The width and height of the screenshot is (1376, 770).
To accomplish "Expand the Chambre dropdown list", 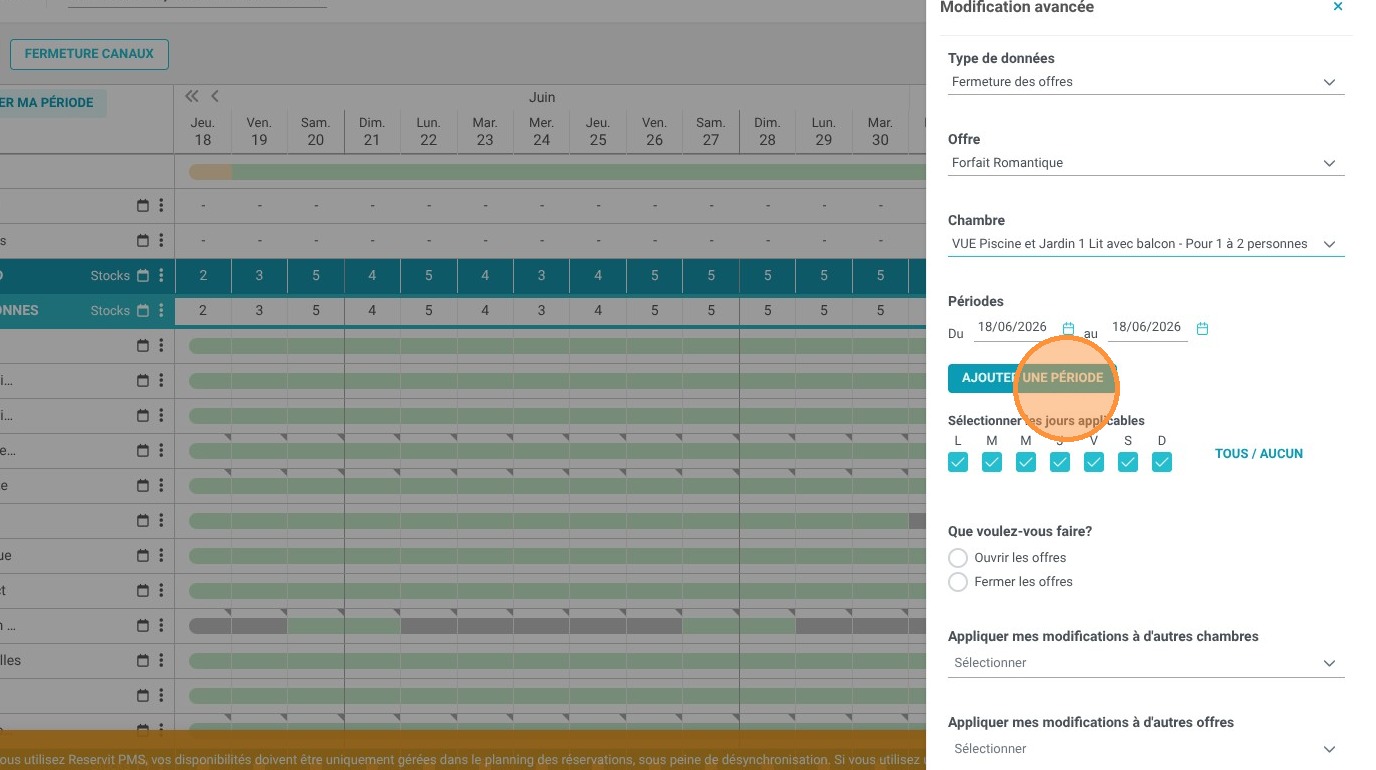I will tap(1146, 244).
